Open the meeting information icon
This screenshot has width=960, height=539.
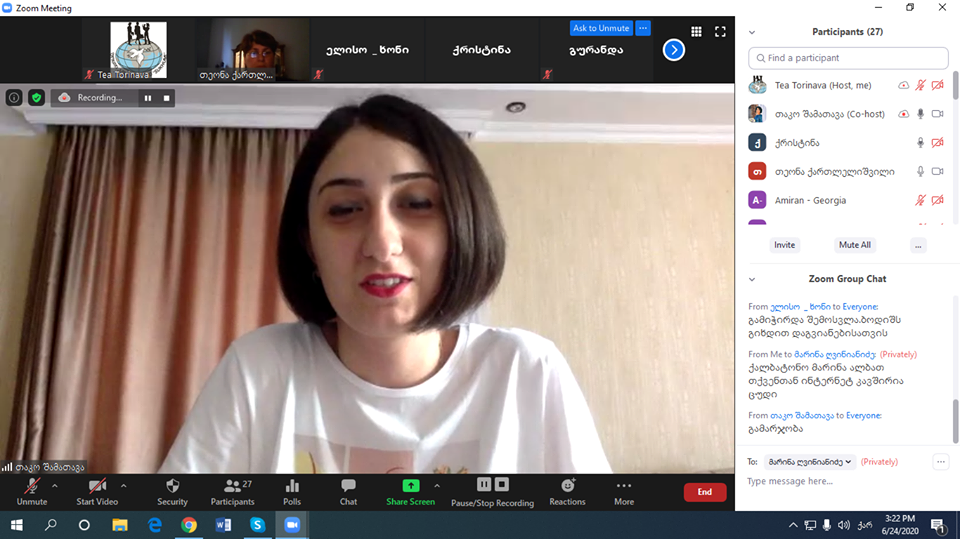tap(13, 97)
